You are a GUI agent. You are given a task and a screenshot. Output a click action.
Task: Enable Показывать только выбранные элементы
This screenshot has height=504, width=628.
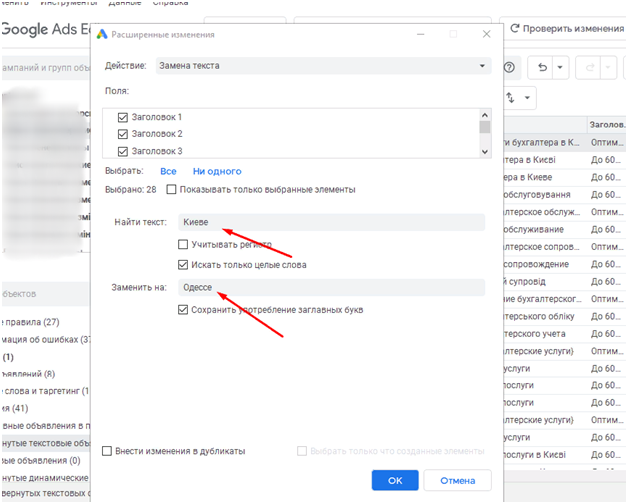pos(171,189)
